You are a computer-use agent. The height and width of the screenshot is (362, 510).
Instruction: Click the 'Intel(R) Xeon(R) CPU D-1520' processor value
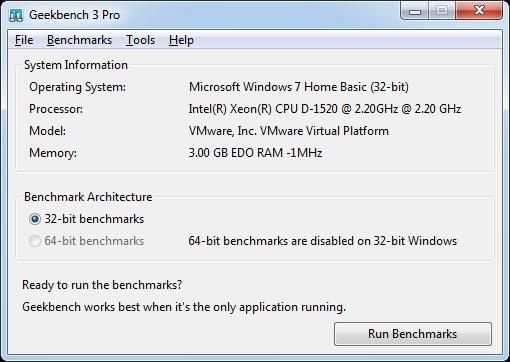325,109
